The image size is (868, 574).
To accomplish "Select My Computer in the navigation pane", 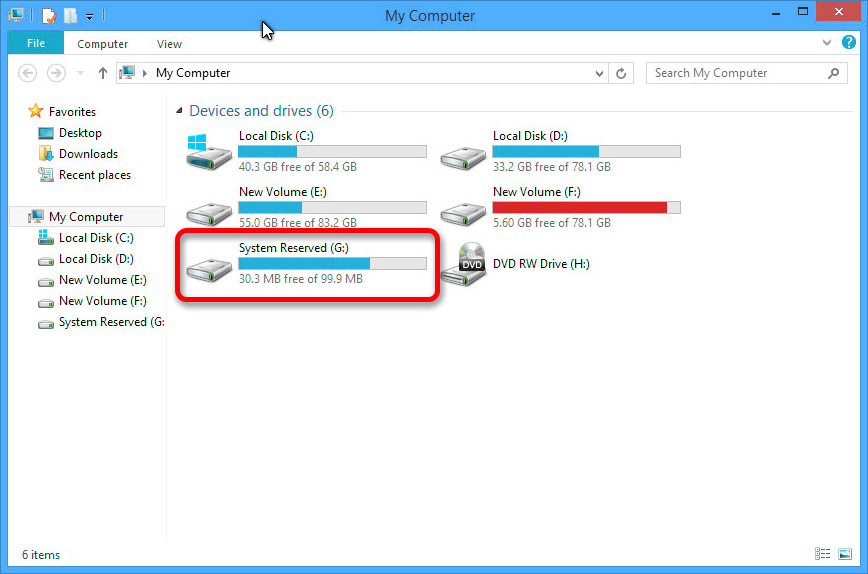I will click(x=87, y=216).
